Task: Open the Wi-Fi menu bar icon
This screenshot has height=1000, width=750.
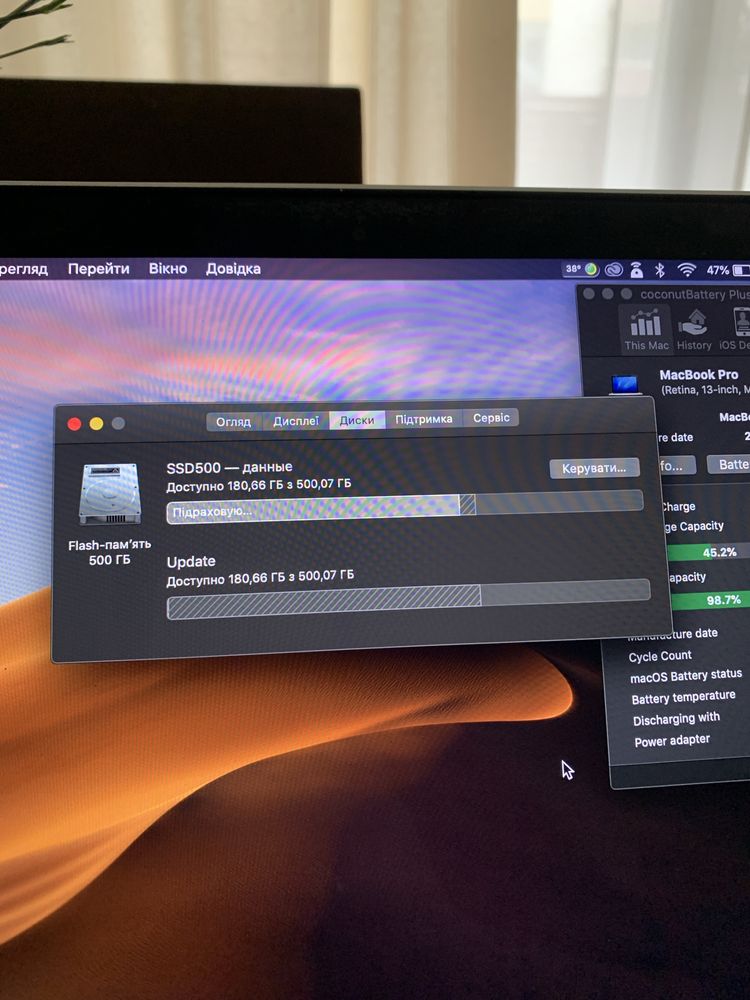Action: click(x=686, y=270)
